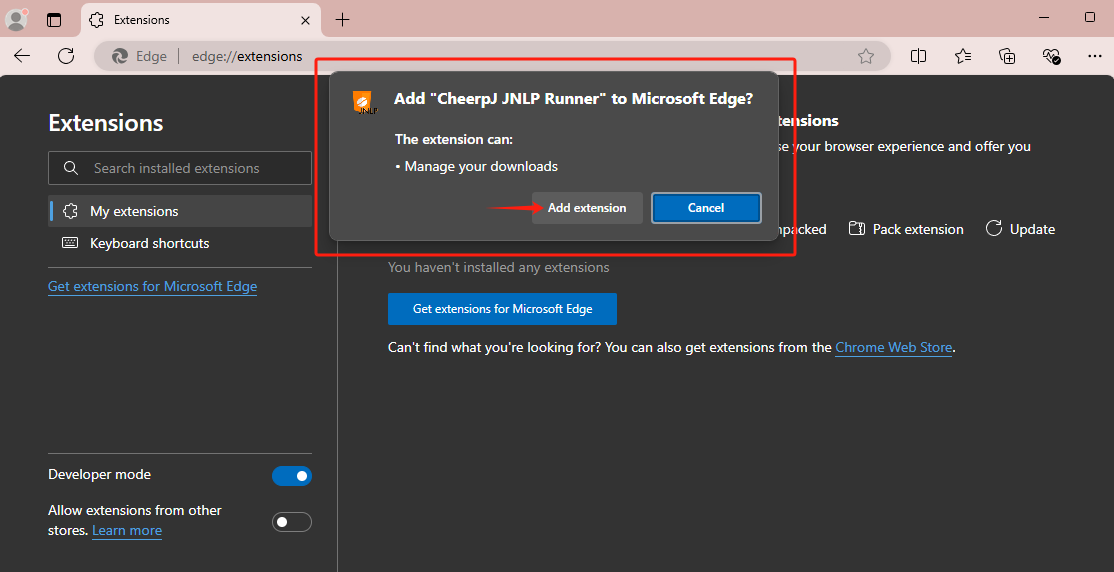Open the Chrome Web Store link
The width and height of the screenshot is (1114, 572).
click(x=893, y=347)
